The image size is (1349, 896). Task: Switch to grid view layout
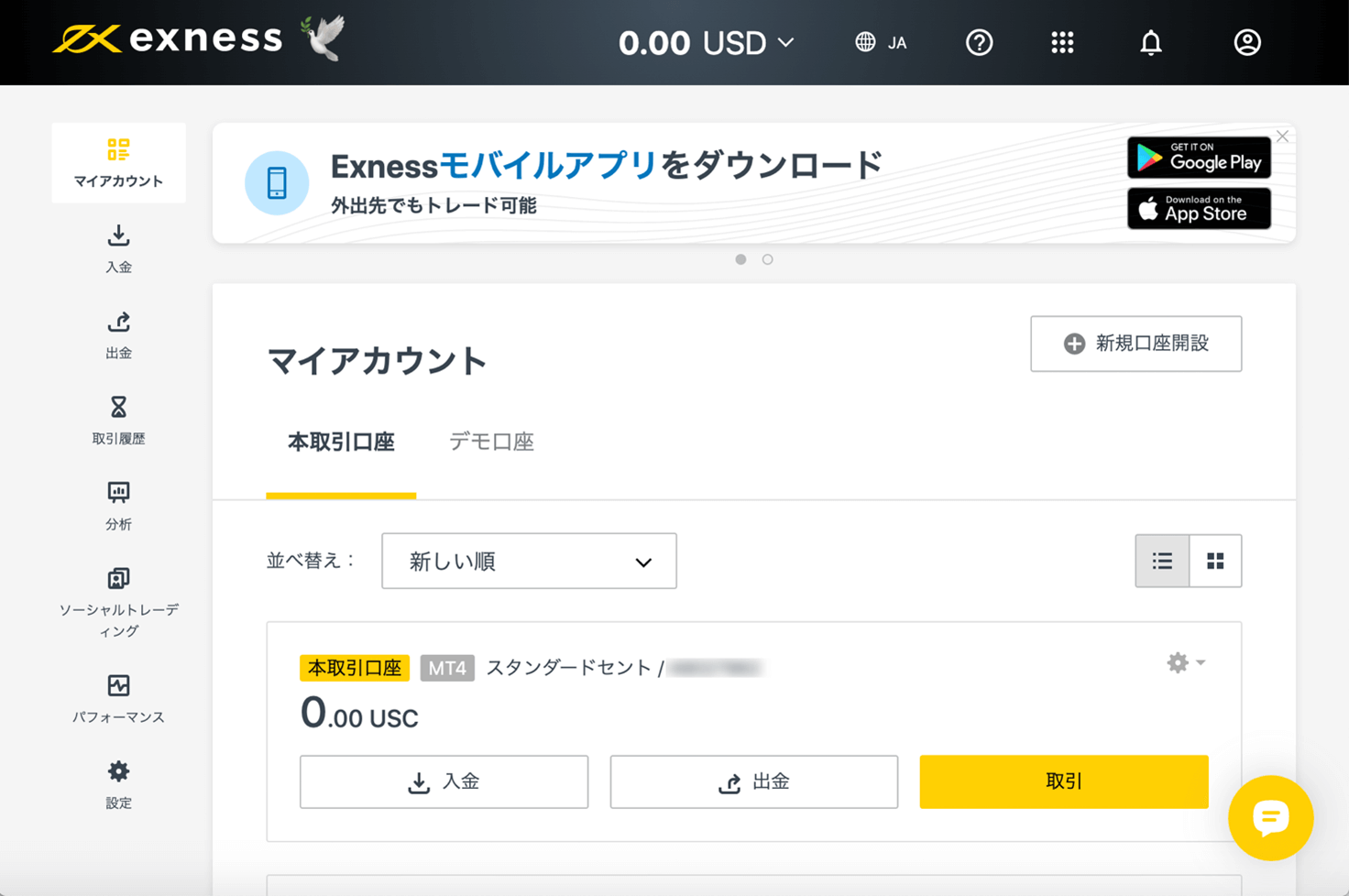coord(1215,561)
